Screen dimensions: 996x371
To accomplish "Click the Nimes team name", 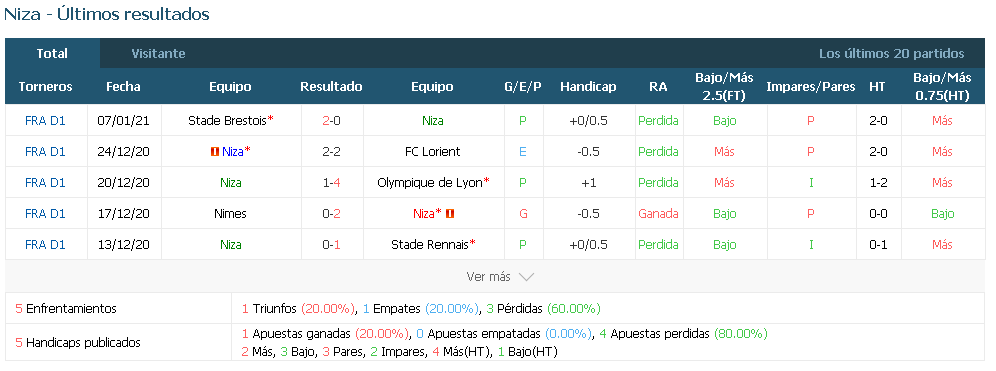I will pyautogui.click(x=230, y=213).
